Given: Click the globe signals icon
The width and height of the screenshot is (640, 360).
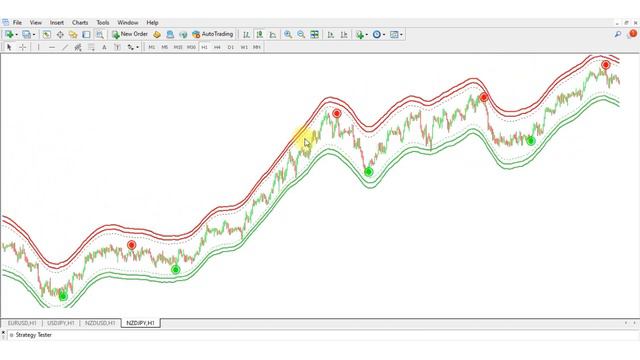Looking at the screenshot, I should click(x=183, y=35).
